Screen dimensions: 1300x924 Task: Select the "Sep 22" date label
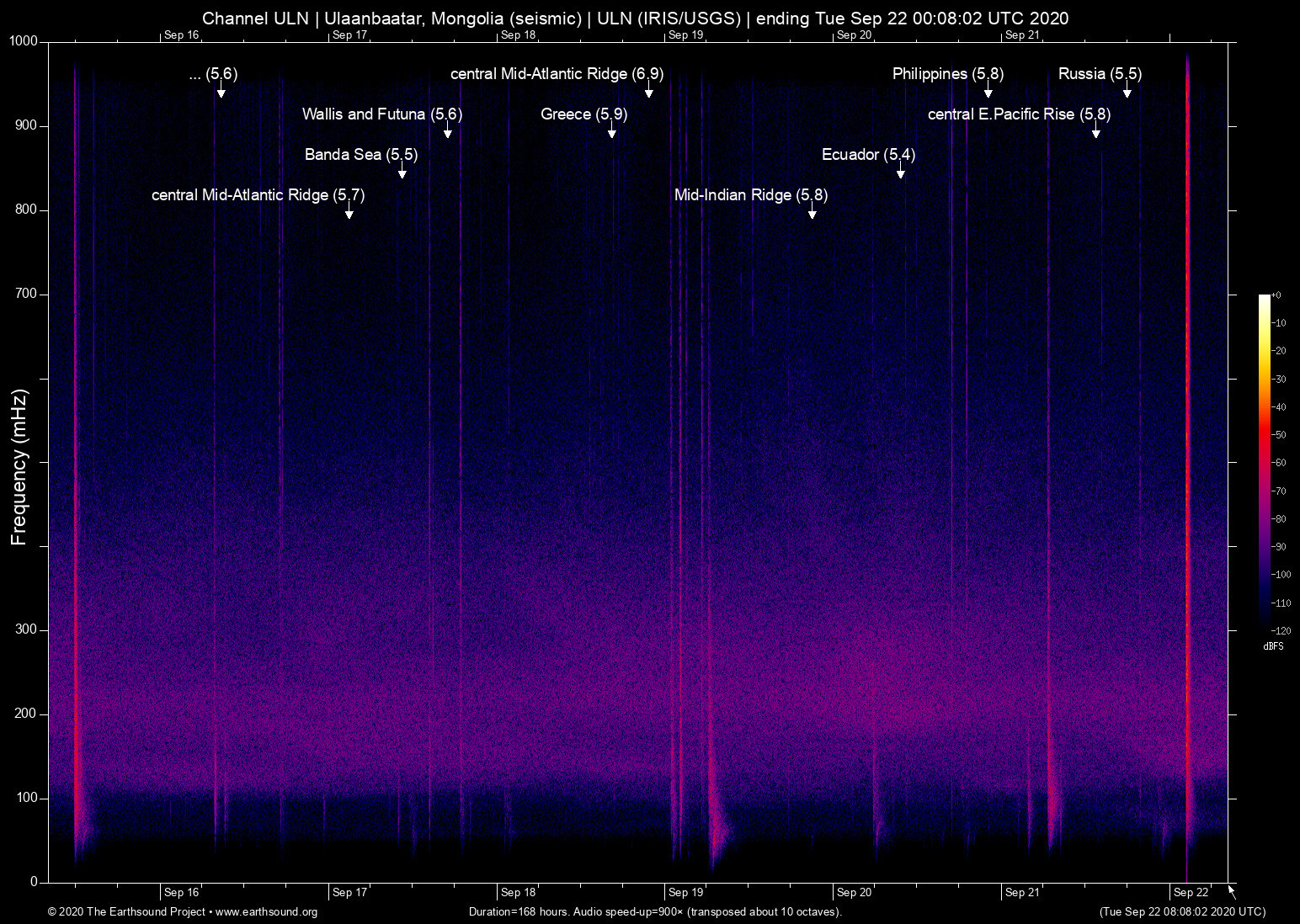coord(1191,893)
